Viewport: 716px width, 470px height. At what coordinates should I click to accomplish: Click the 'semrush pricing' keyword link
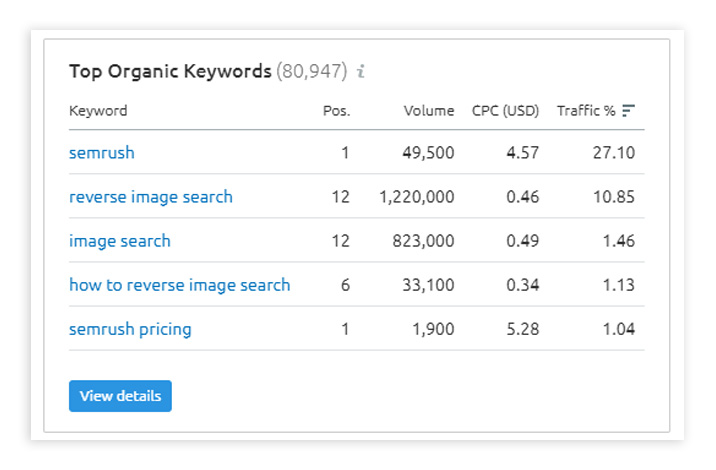click(x=130, y=329)
